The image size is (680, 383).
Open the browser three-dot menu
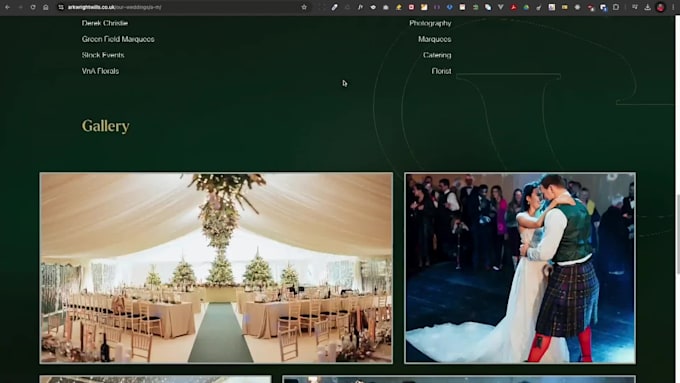click(673, 7)
